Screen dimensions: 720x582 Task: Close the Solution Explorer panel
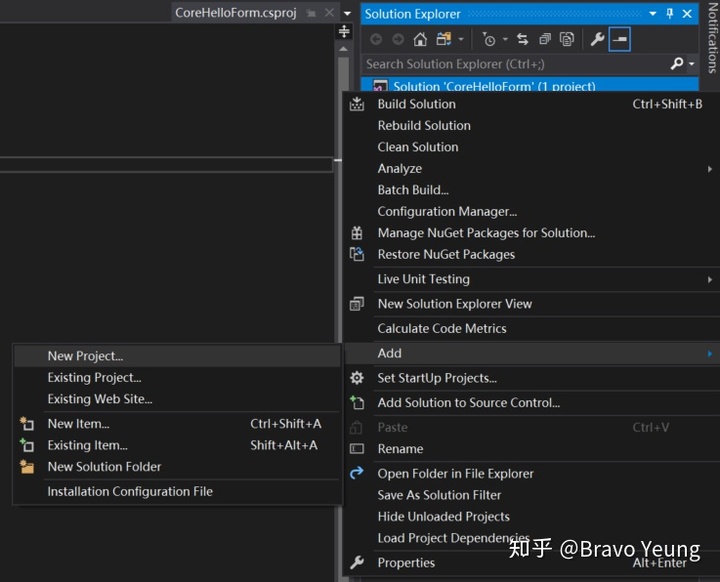pos(687,14)
